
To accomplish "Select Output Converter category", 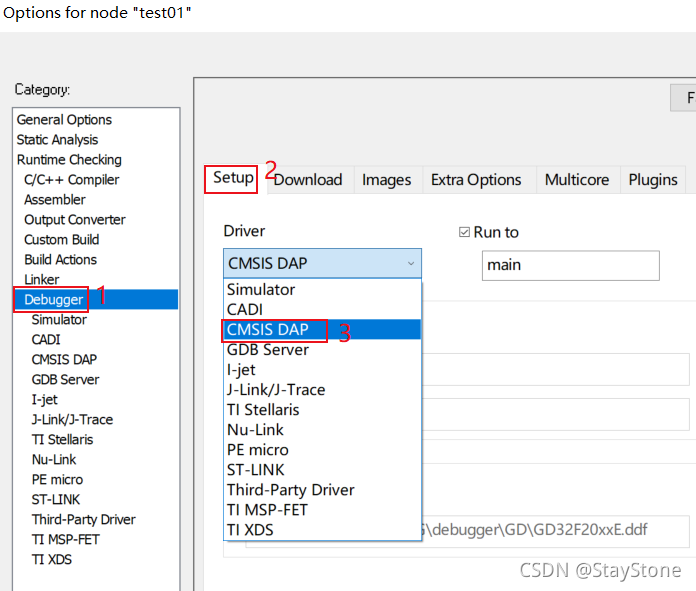I will tap(75, 220).
